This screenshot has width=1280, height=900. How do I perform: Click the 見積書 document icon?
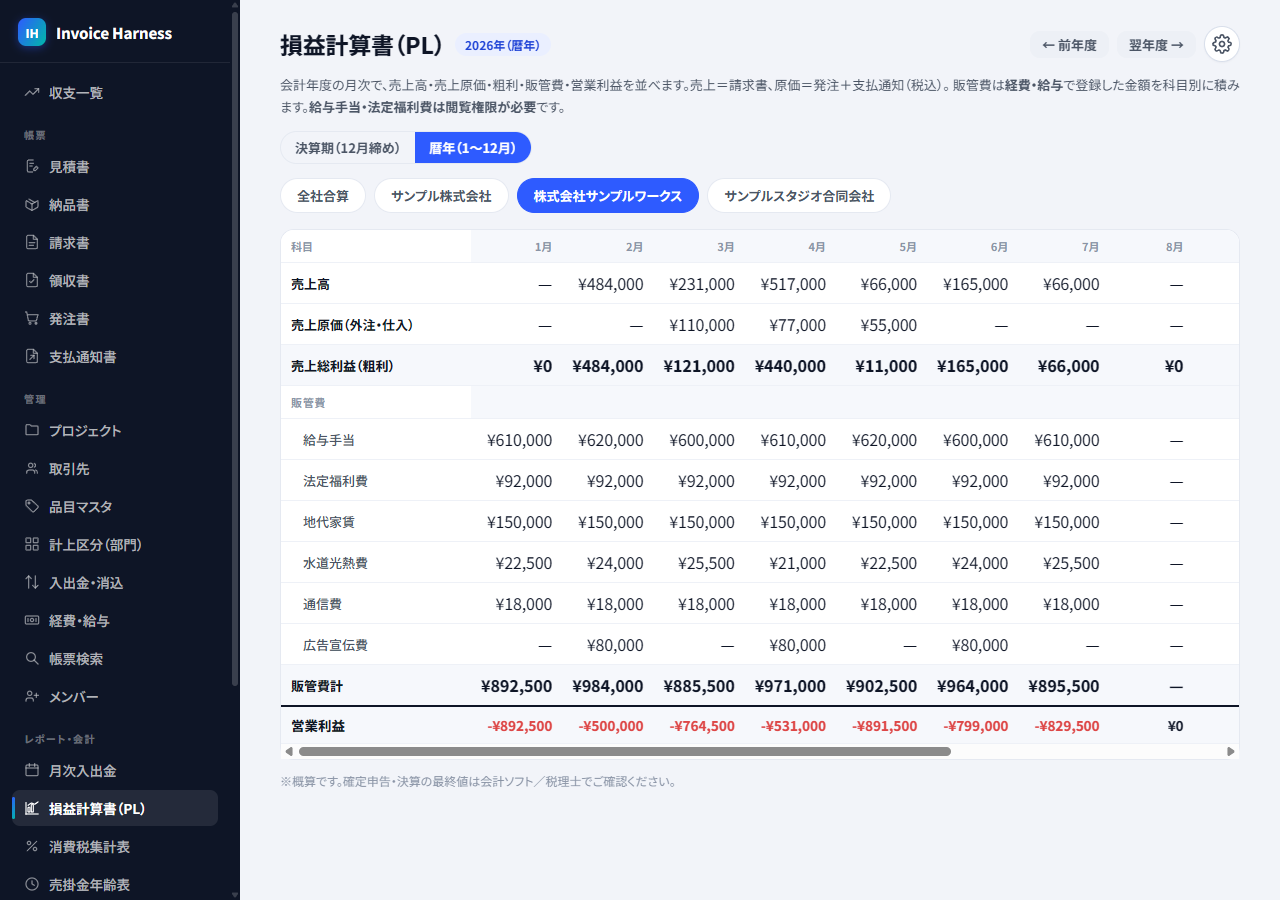(x=32, y=167)
